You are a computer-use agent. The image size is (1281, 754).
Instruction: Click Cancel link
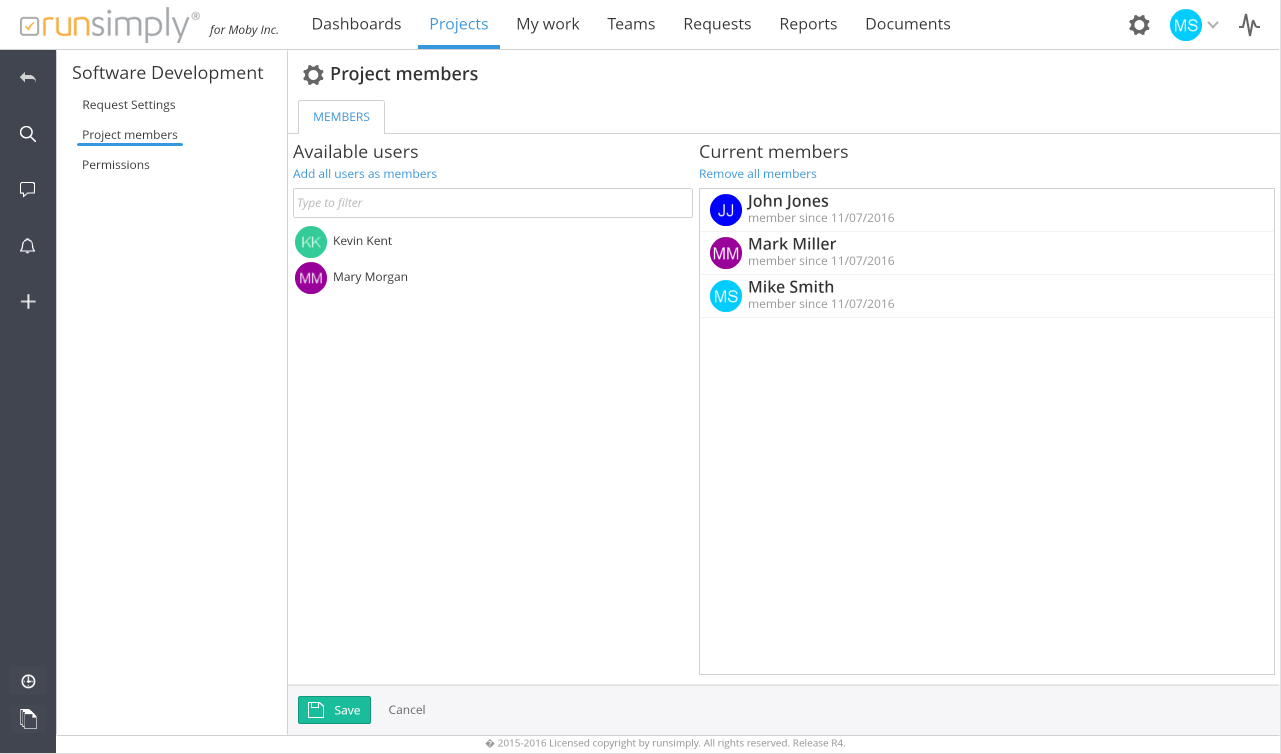407,710
